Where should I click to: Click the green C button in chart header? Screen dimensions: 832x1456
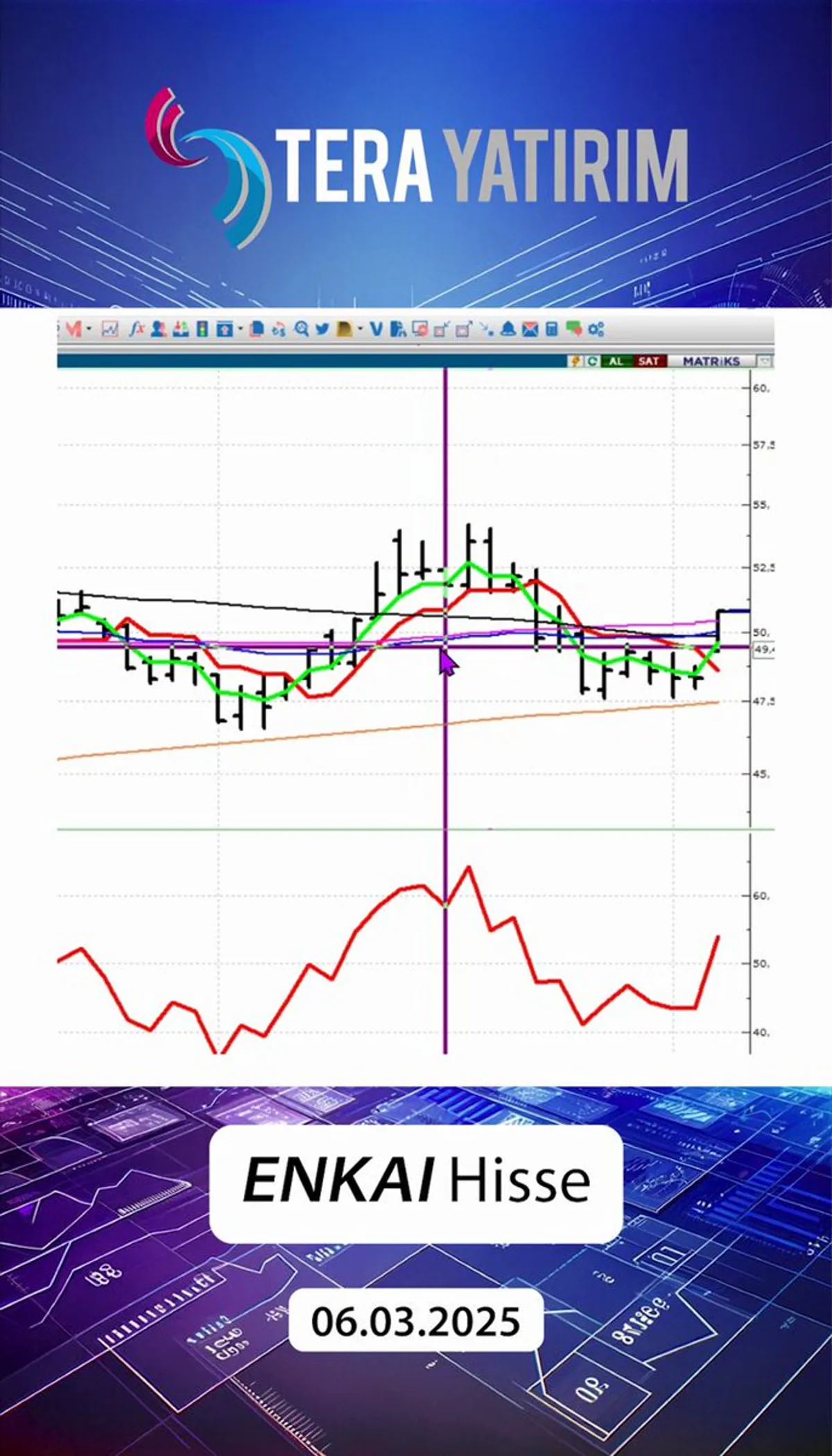click(x=593, y=361)
